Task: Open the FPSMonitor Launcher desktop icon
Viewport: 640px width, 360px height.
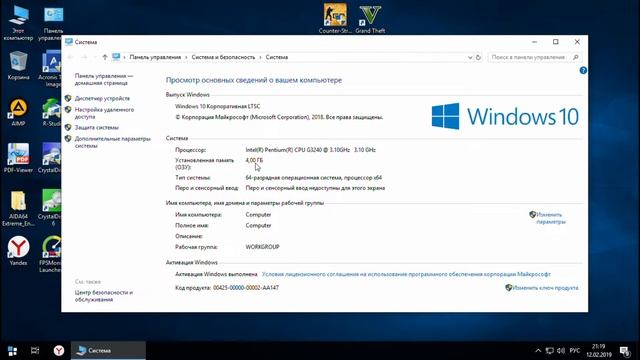Action: pyautogui.click(x=52, y=254)
